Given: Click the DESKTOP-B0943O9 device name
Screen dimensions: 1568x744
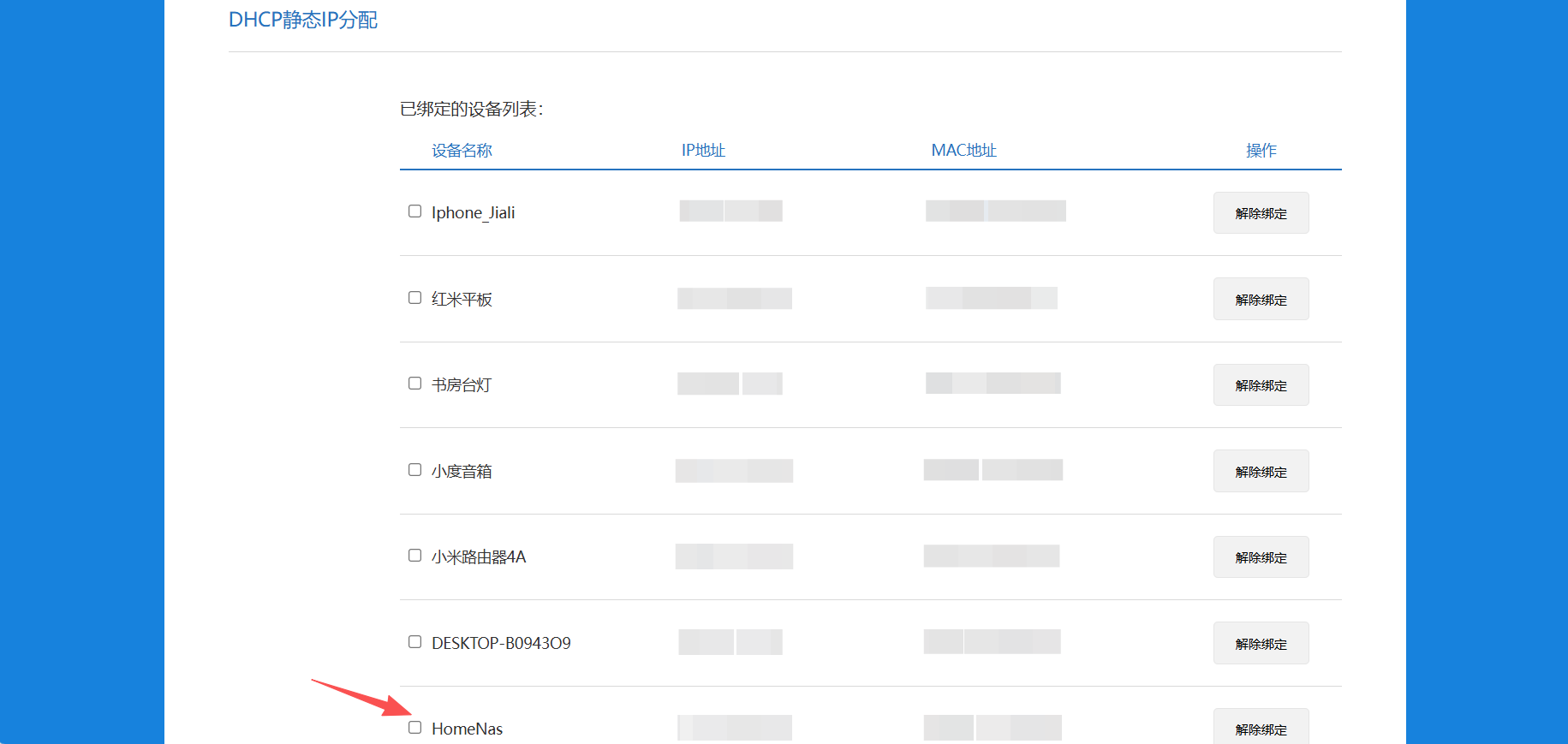Looking at the screenshot, I should pyautogui.click(x=501, y=643).
